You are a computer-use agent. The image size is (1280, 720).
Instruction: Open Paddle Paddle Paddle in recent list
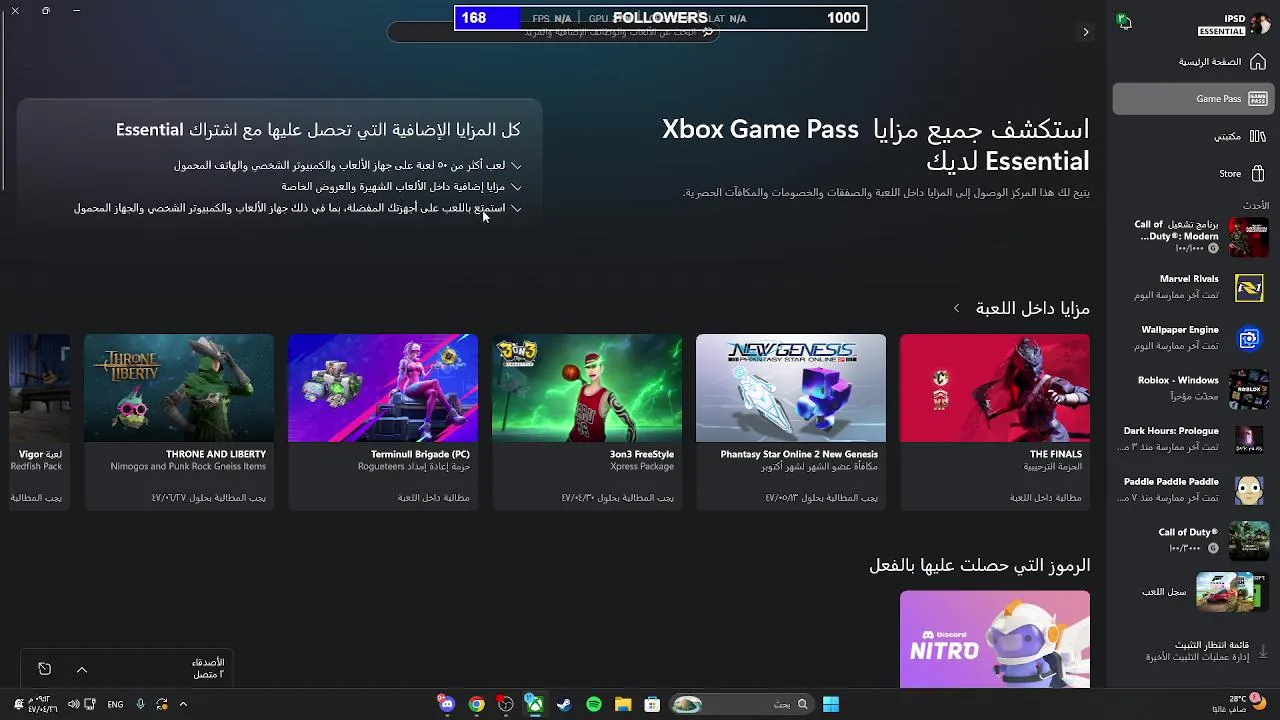point(1194,490)
